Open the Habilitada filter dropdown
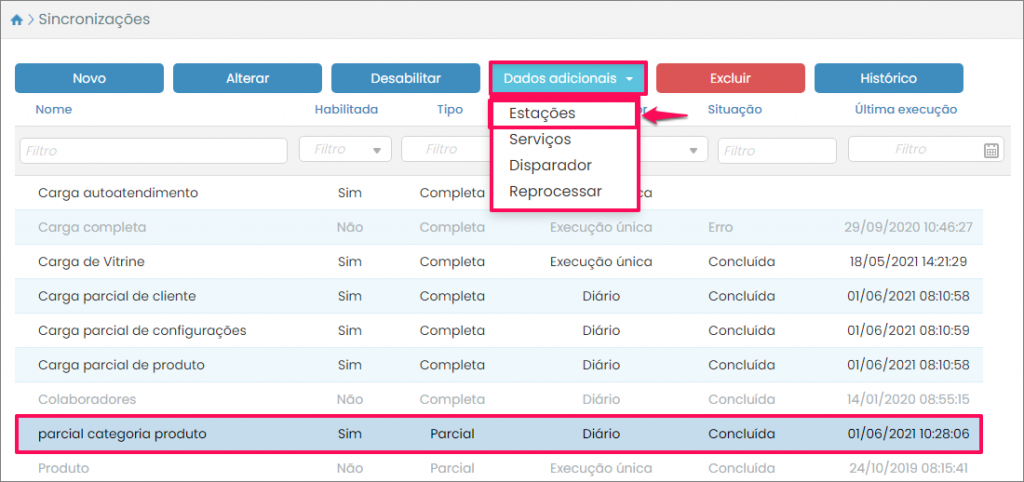The width and height of the screenshot is (1024, 482). pos(345,150)
